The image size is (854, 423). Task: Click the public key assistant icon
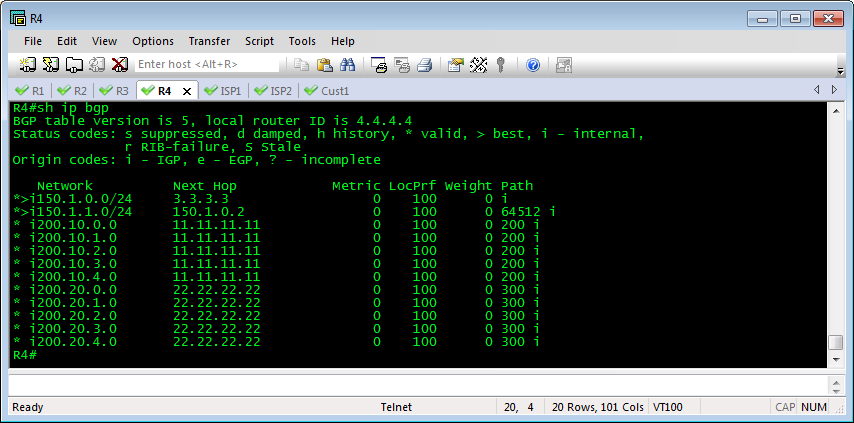(501, 65)
